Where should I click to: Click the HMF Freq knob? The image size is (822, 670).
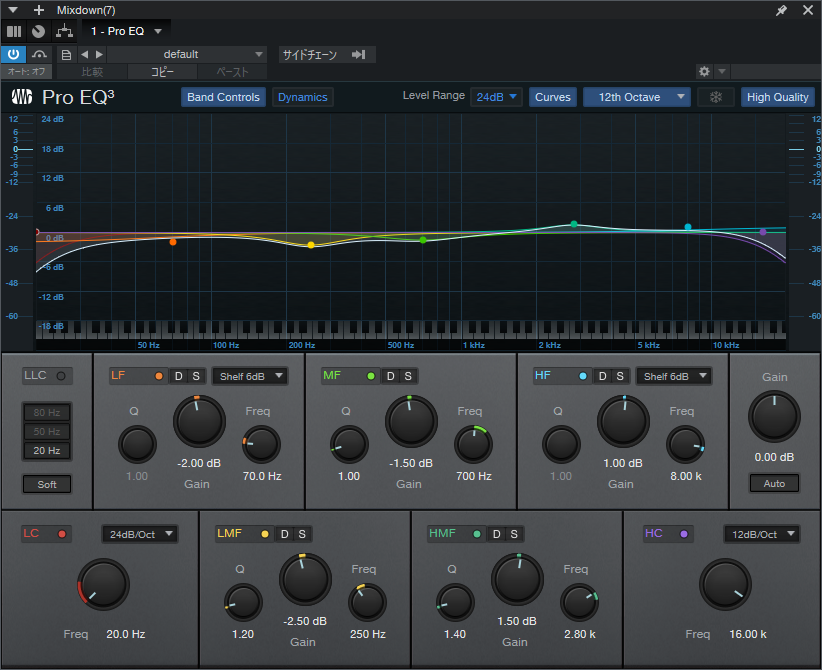click(579, 602)
